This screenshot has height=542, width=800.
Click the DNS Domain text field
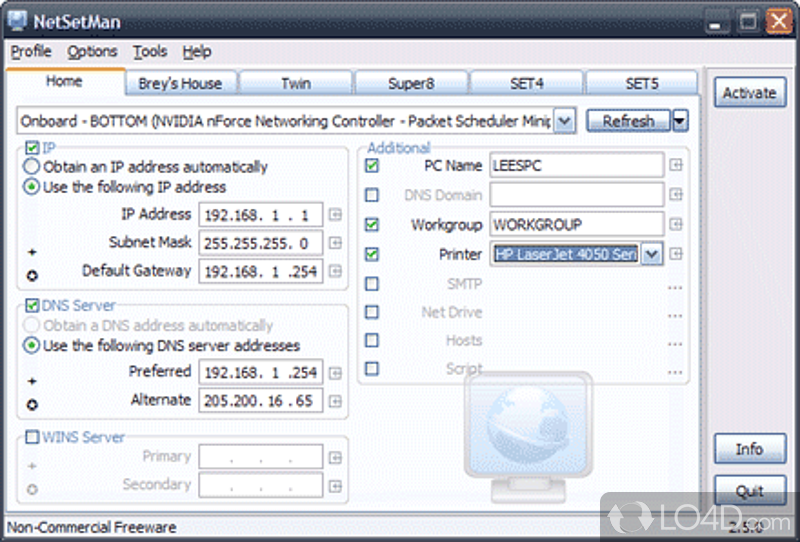click(577, 194)
